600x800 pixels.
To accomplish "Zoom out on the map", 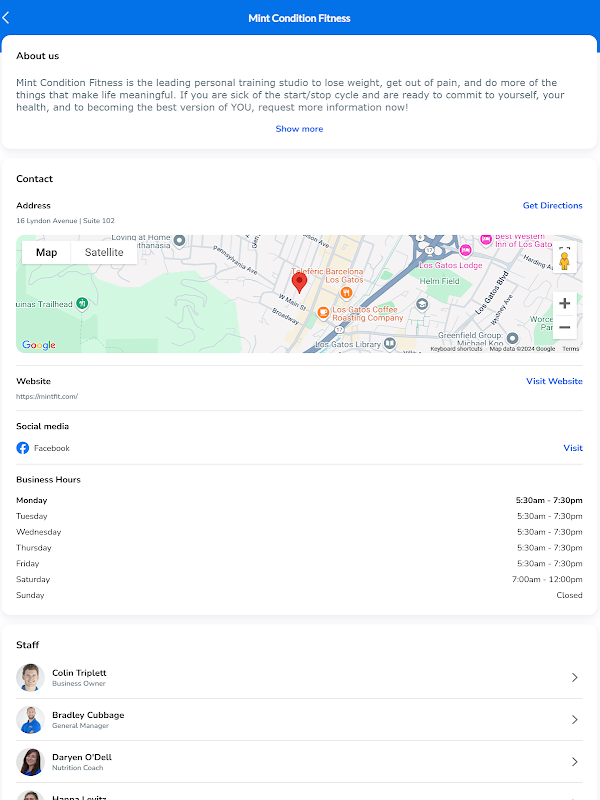I will (x=564, y=327).
